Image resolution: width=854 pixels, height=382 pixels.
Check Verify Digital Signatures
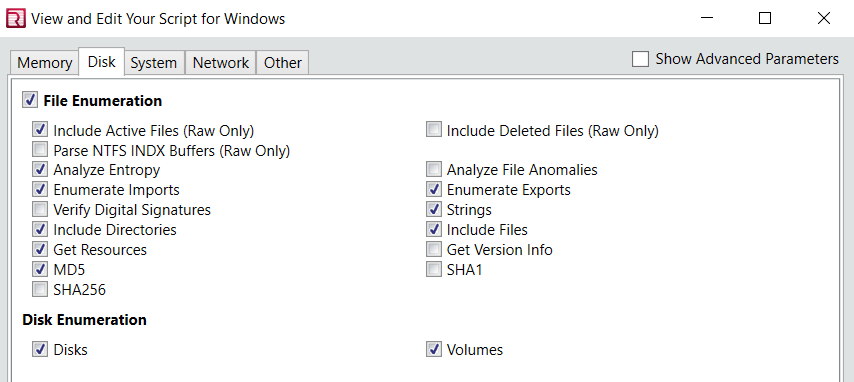coord(40,209)
